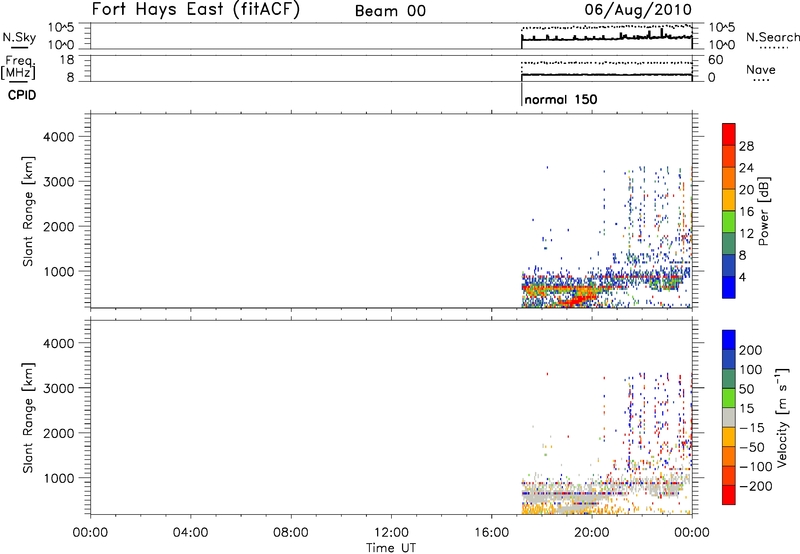This screenshot has width=800, height=554.
Task: Select the yellow 16–20 dB Power colorbar segment
Action: click(729, 200)
